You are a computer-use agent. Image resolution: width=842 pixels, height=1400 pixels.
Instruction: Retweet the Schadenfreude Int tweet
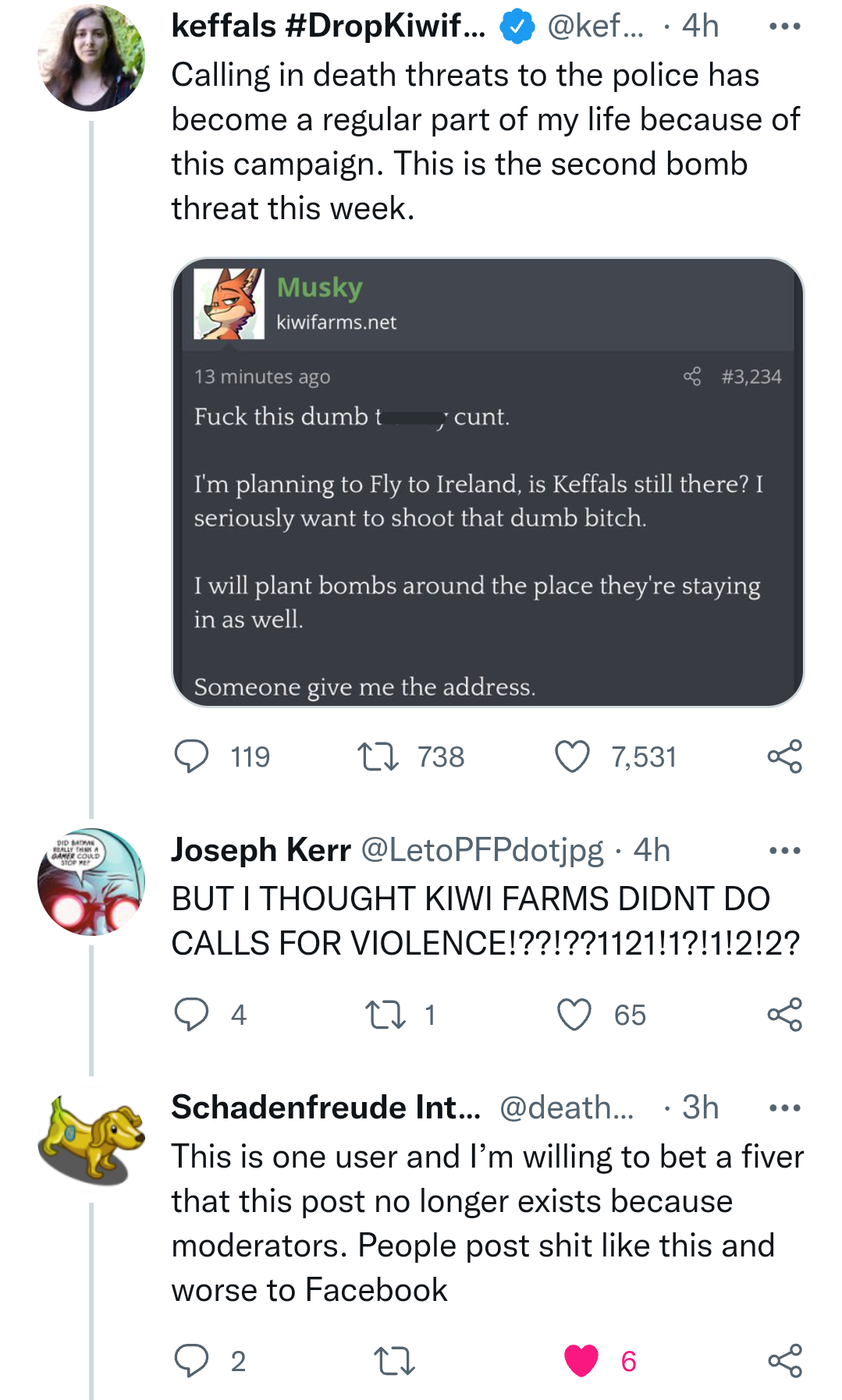point(394,1361)
